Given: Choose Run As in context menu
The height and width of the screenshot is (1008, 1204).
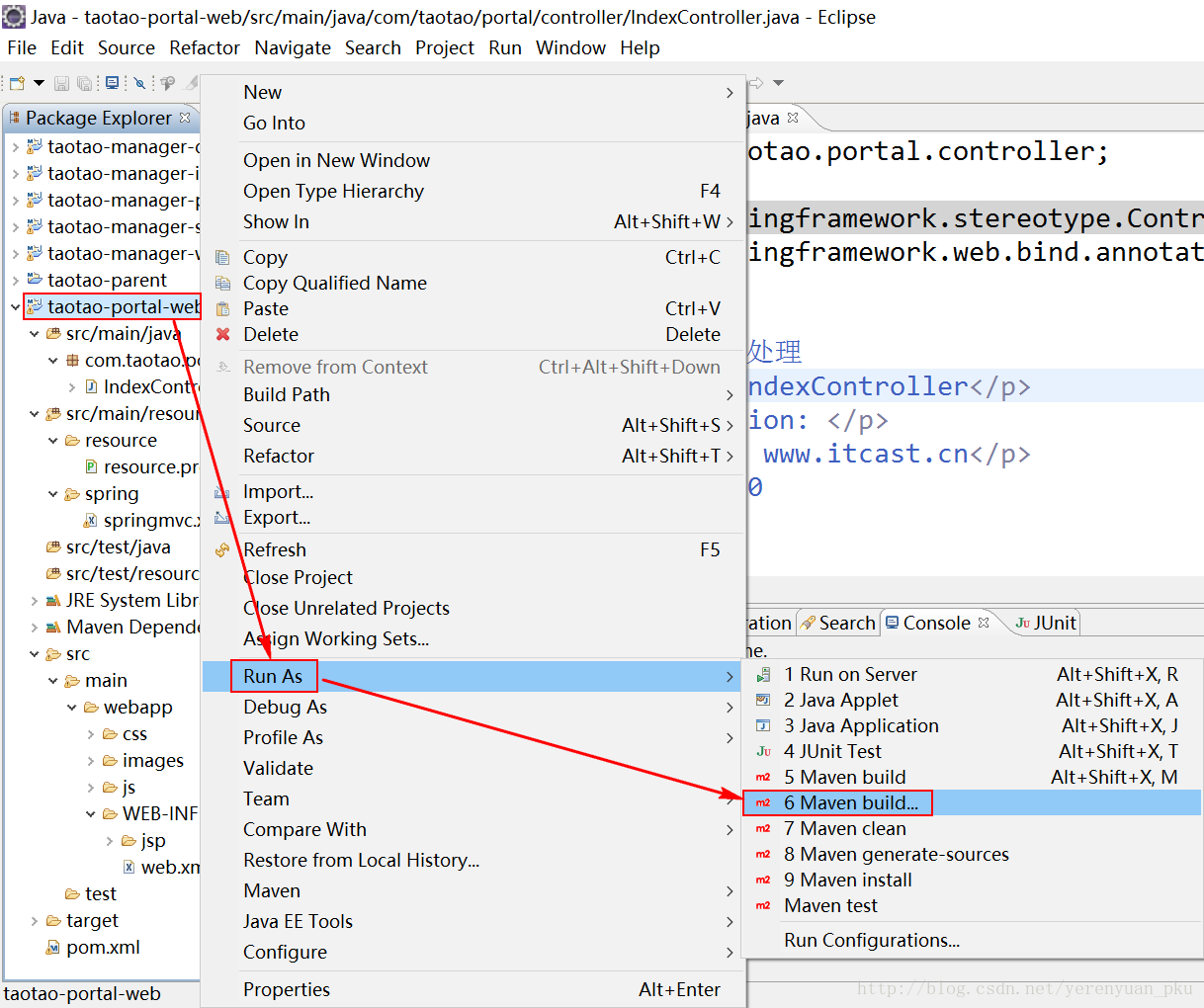Looking at the screenshot, I should (472, 676).
